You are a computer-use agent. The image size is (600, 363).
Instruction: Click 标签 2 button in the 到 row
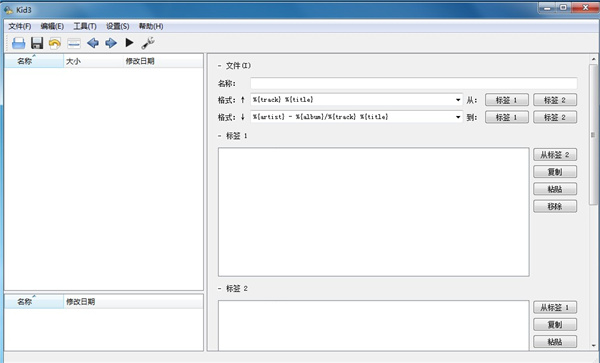coord(555,117)
